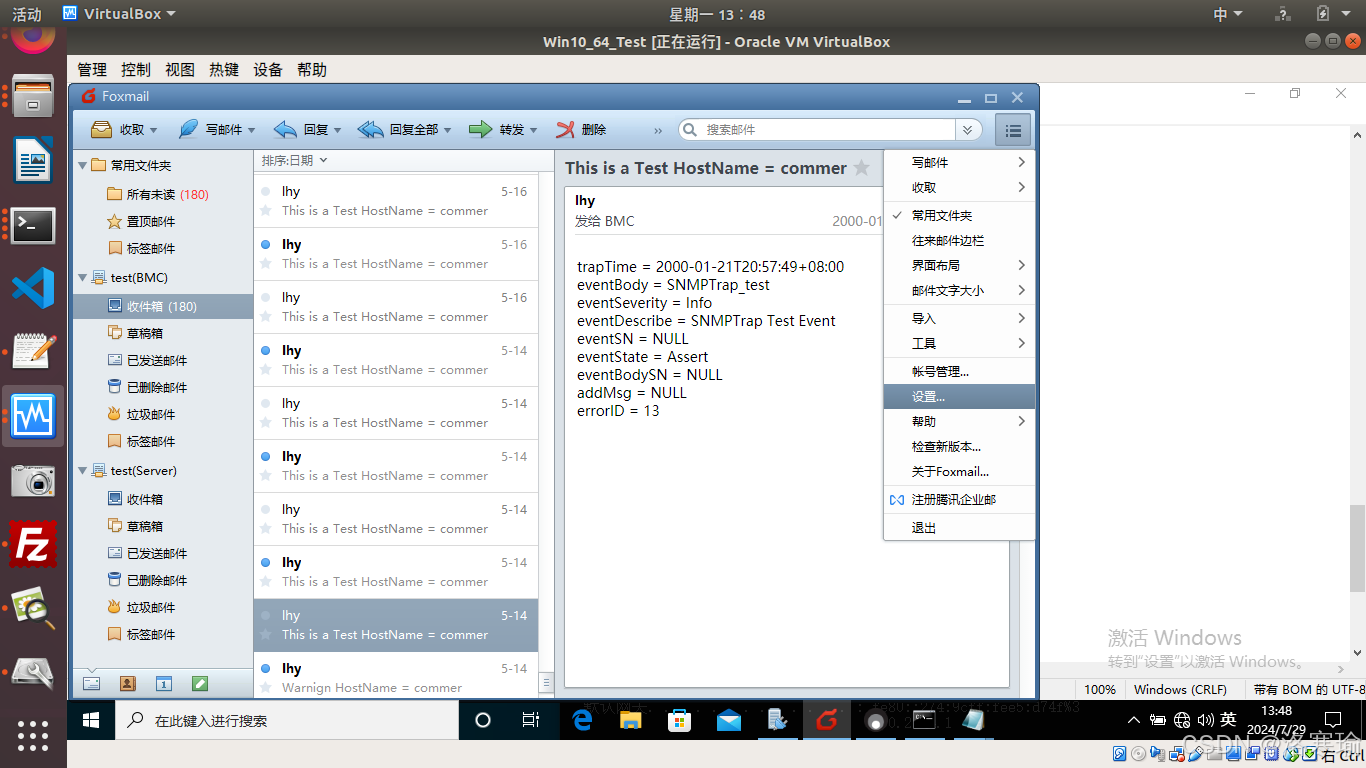1366x768 pixels.
Task: Open 工具 submenu in Foxmail menu
Action: click(959, 343)
